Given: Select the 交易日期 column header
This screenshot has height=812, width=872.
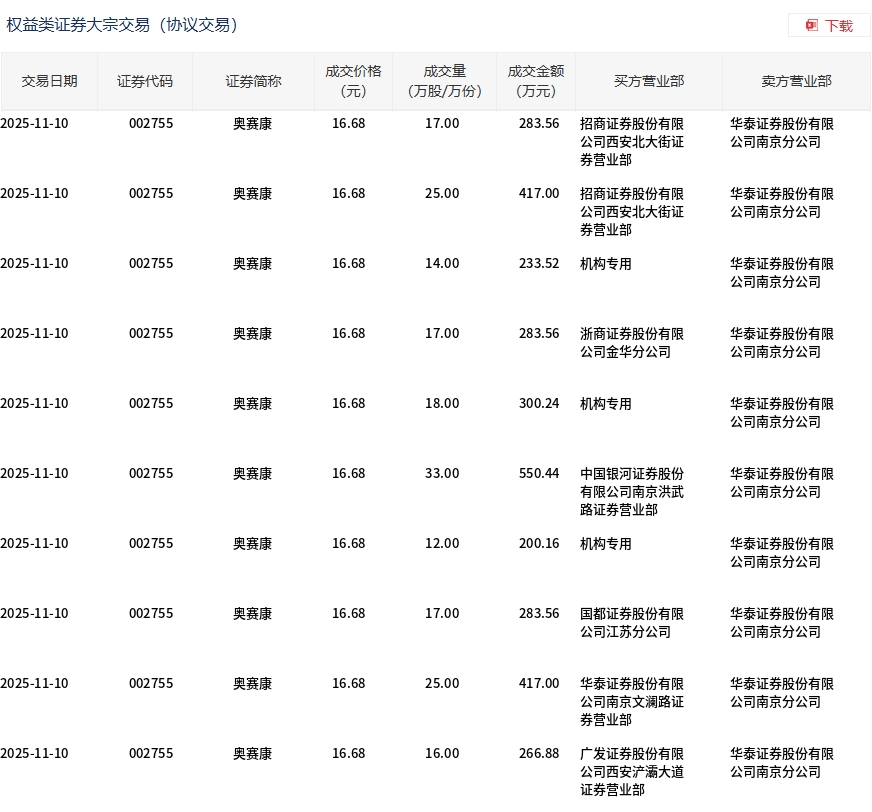Looking at the screenshot, I should 49,81.
